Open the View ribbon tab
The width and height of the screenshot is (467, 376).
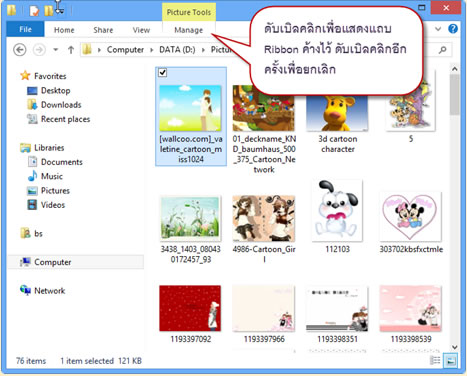click(141, 30)
